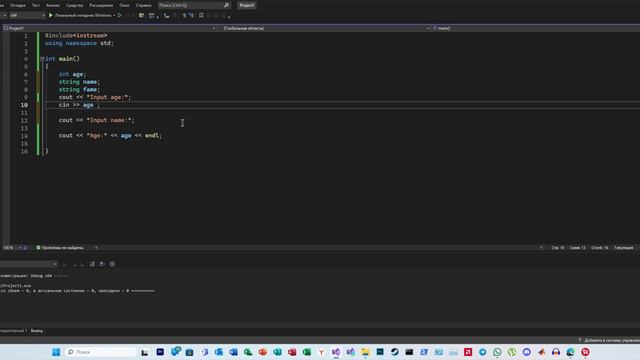Click 'using namespace std;' line
The height and width of the screenshot is (360, 640).
79,43
